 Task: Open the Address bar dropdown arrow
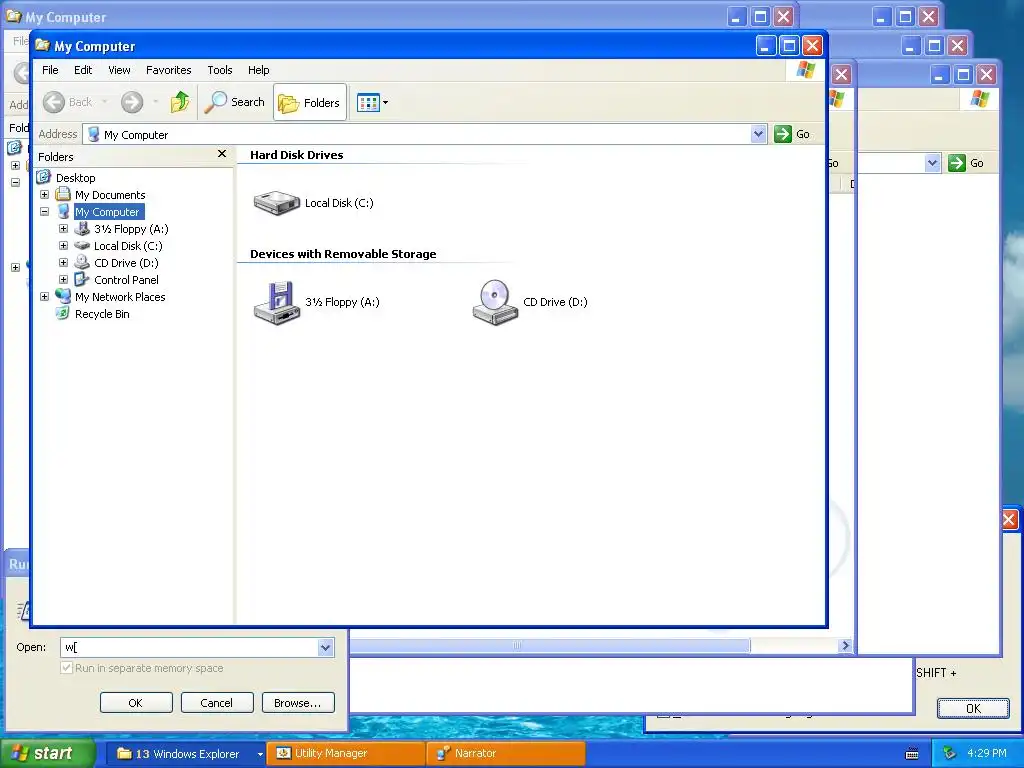(x=758, y=134)
